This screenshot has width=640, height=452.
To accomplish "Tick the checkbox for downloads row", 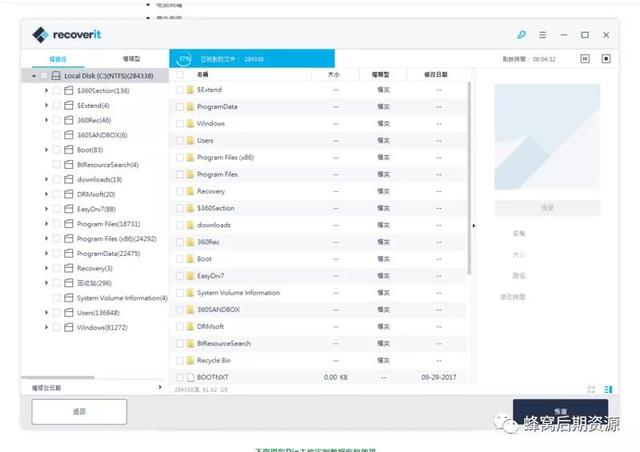I will point(180,225).
